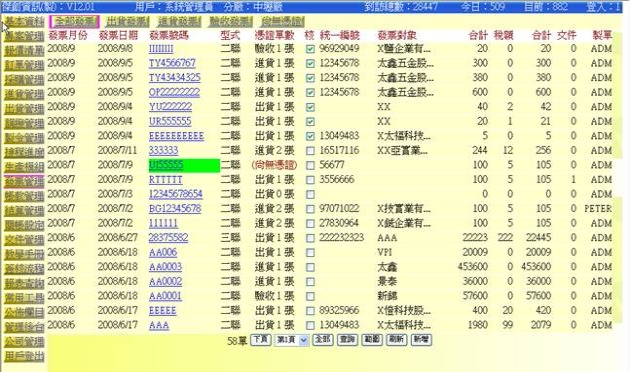Uncheck the verified box for invoice UR555555
Viewport: 630px width, 372px height.
tap(310, 122)
